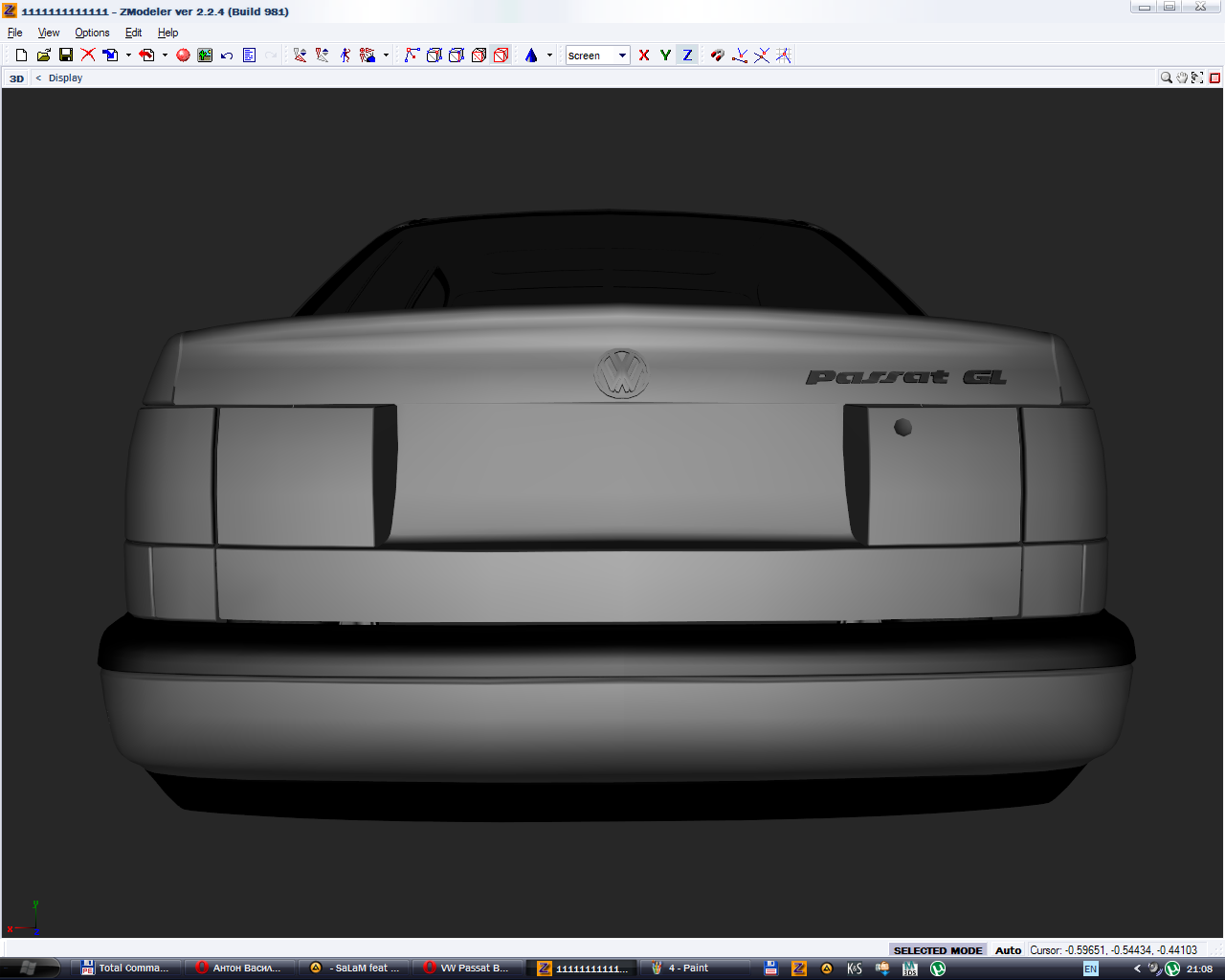Click the 3D viewport type button
This screenshot has width=1225, height=980.
(17, 78)
